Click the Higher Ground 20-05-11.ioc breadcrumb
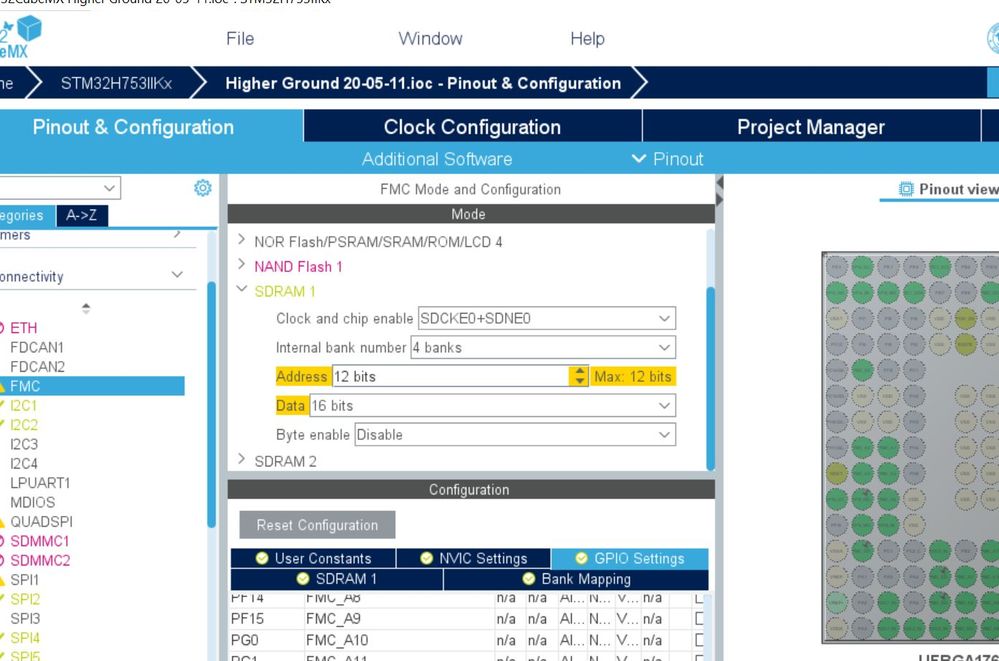The image size is (999, 661). point(423,83)
